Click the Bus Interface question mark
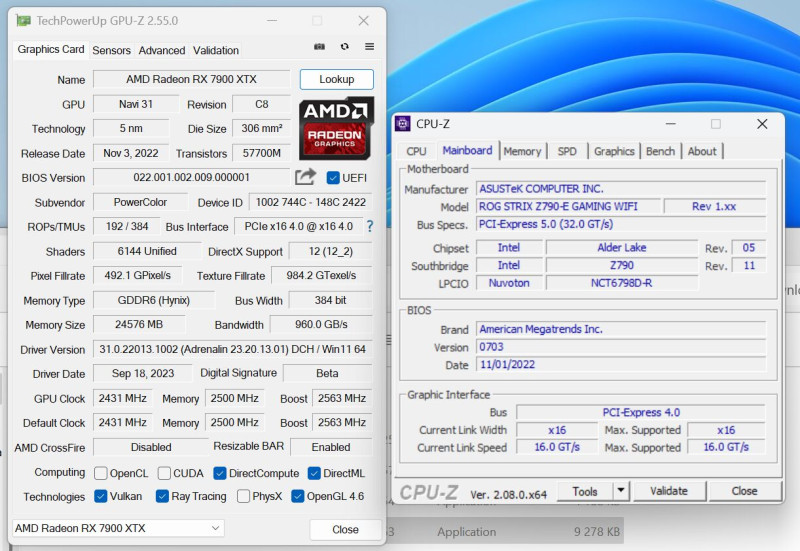The image size is (800, 551). click(370, 227)
